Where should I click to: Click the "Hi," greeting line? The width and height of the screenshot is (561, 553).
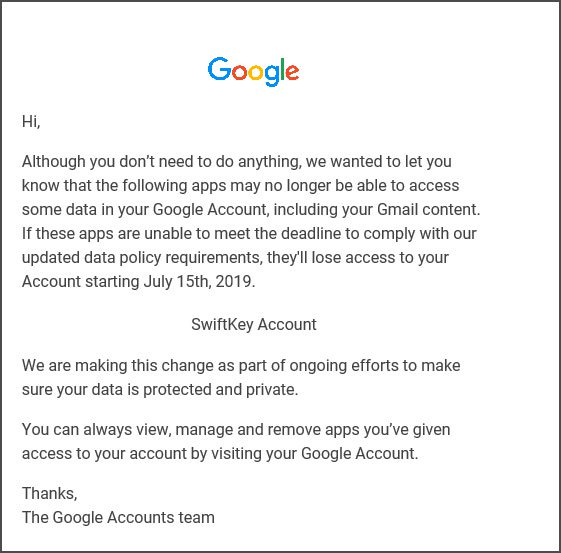31,121
